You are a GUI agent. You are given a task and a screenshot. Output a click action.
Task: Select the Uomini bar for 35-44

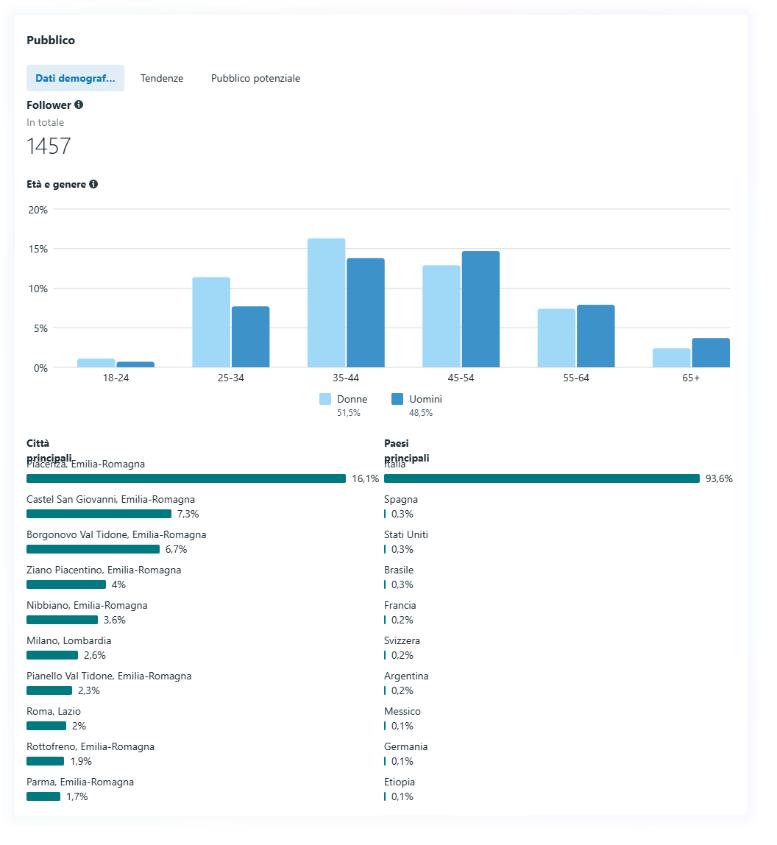(x=366, y=313)
